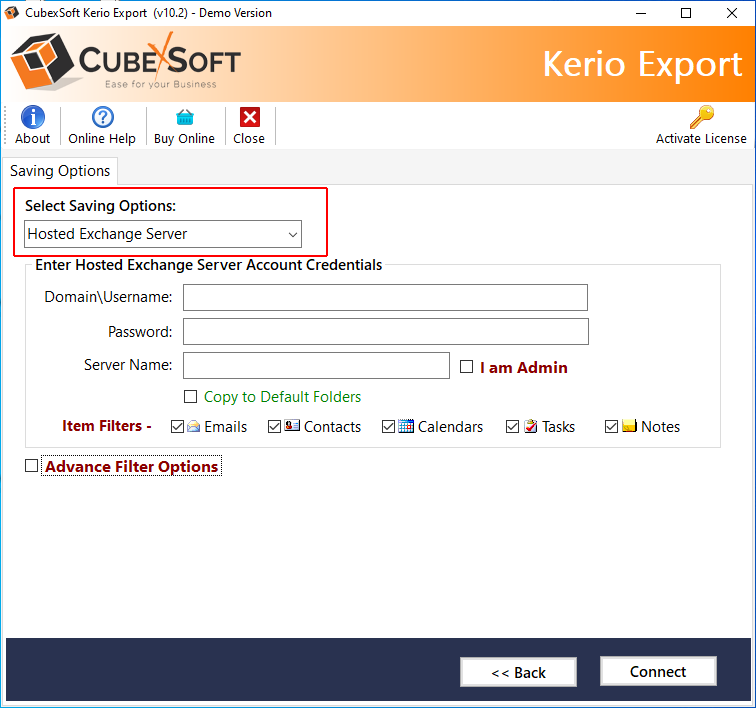The image size is (756, 708).
Task: Click the Tasks clipboard icon
Action: click(x=531, y=426)
